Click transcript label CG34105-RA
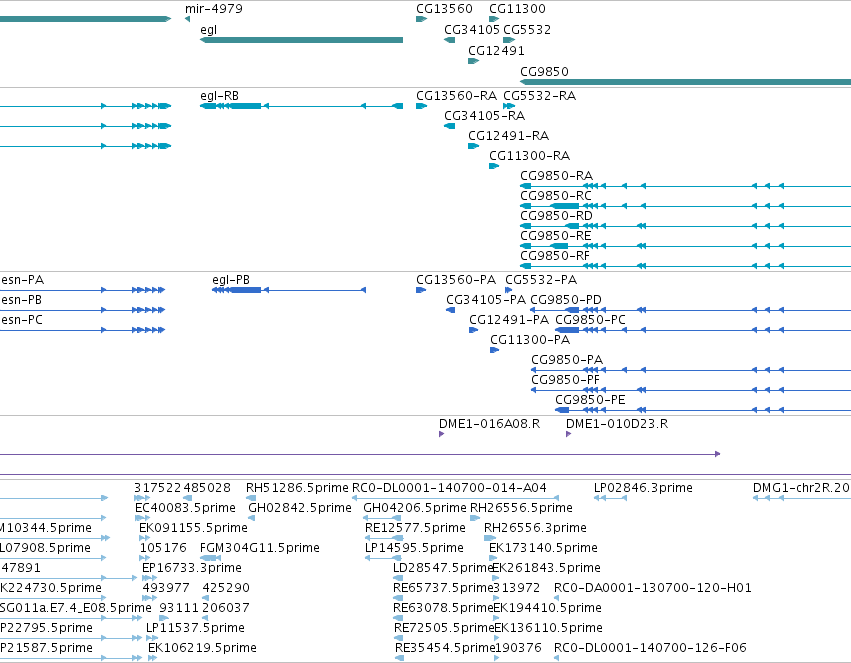Screen dimensions: 851x663 pyautogui.click(x=485, y=116)
